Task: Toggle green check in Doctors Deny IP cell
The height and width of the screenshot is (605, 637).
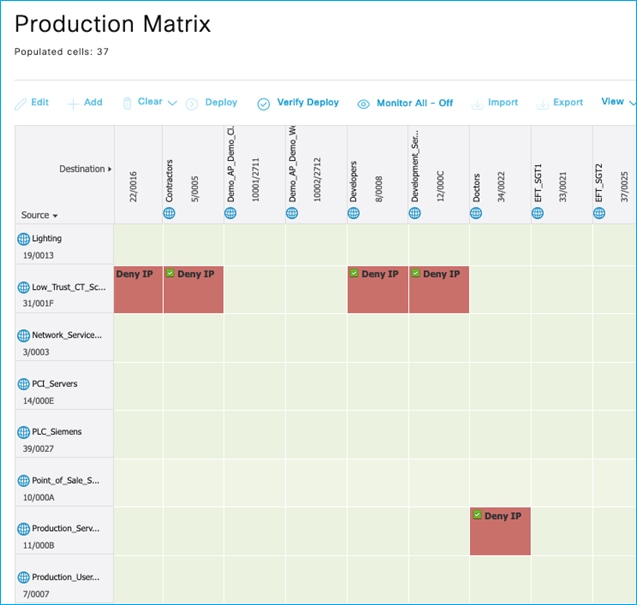Action: [x=477, y=515]
